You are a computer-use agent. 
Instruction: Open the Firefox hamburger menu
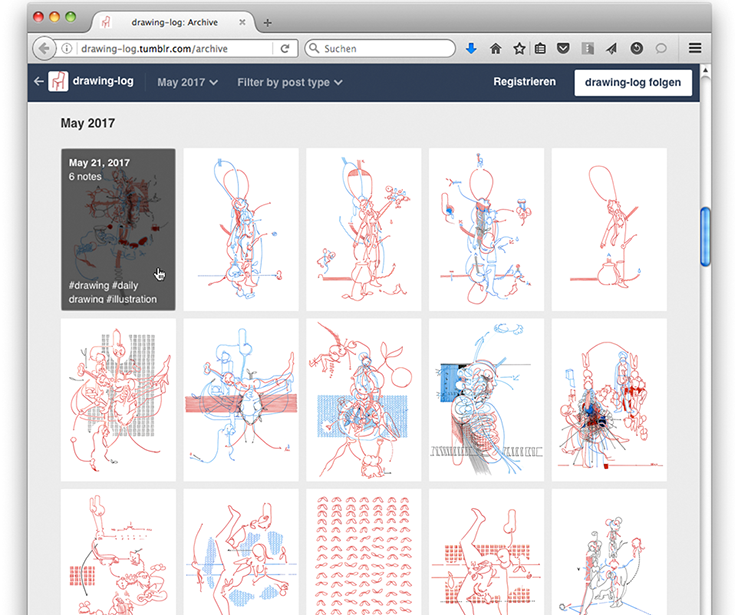click(695, 48)
